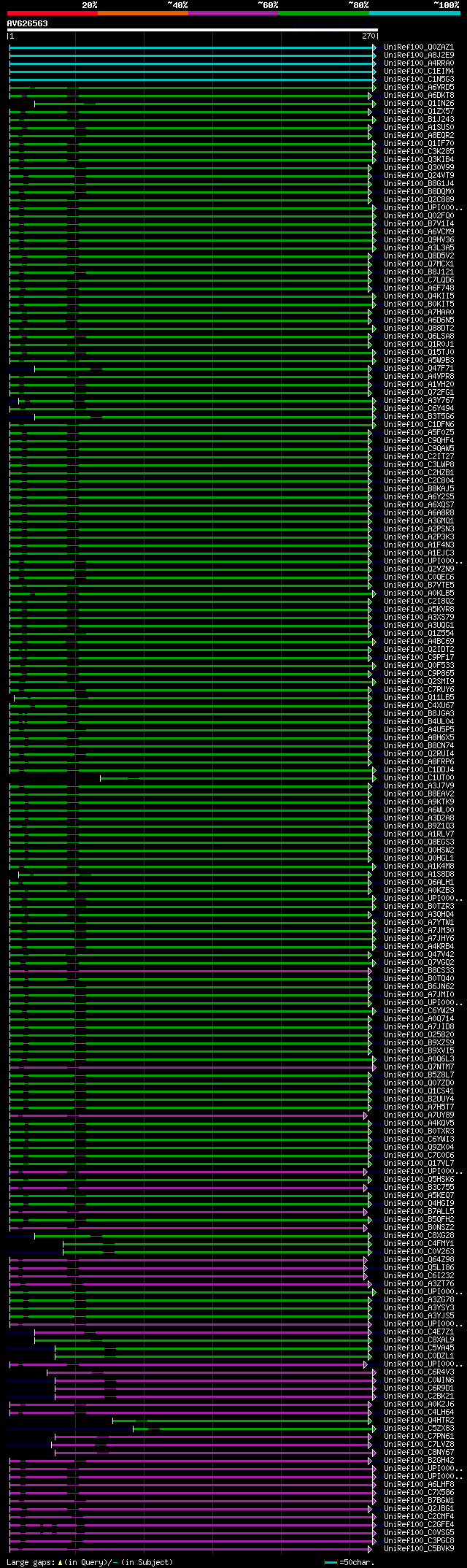Select label UniRef100_Q1CS41
Image resolution: width=467 pixels, height=1568 pixels.
419,1091
